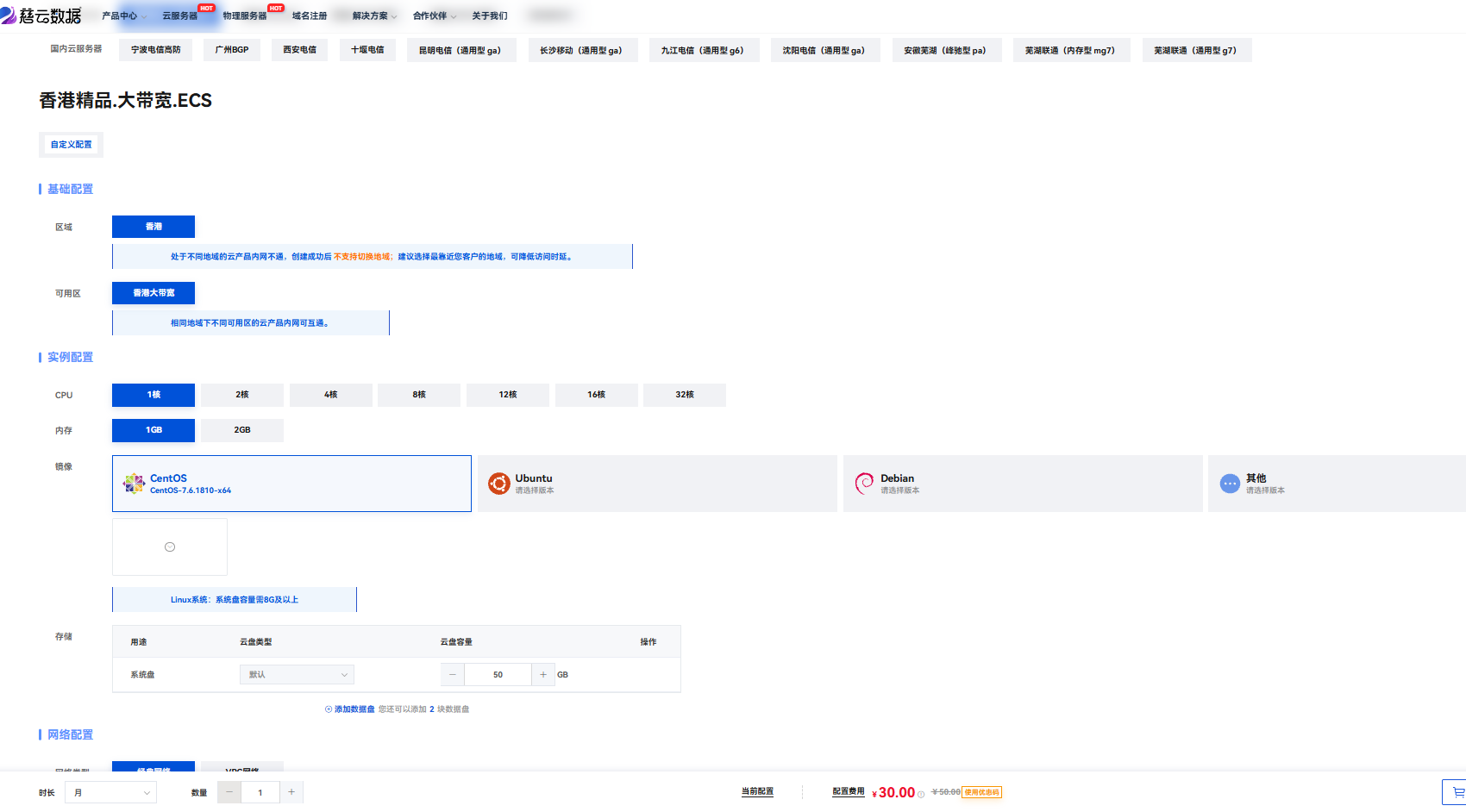Select the CentOS image icon
Image resolution: width=1466 pixels, height=812 pixels.
[134, 484]
